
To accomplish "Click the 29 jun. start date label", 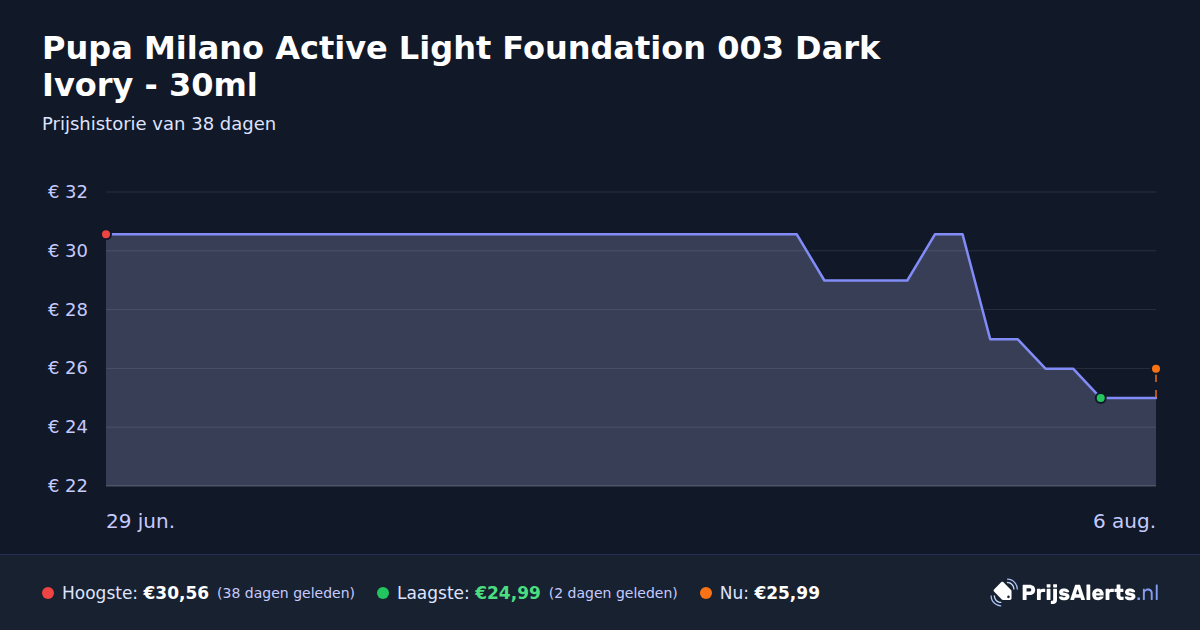I will pyautogui.click(x=140, y=522).
